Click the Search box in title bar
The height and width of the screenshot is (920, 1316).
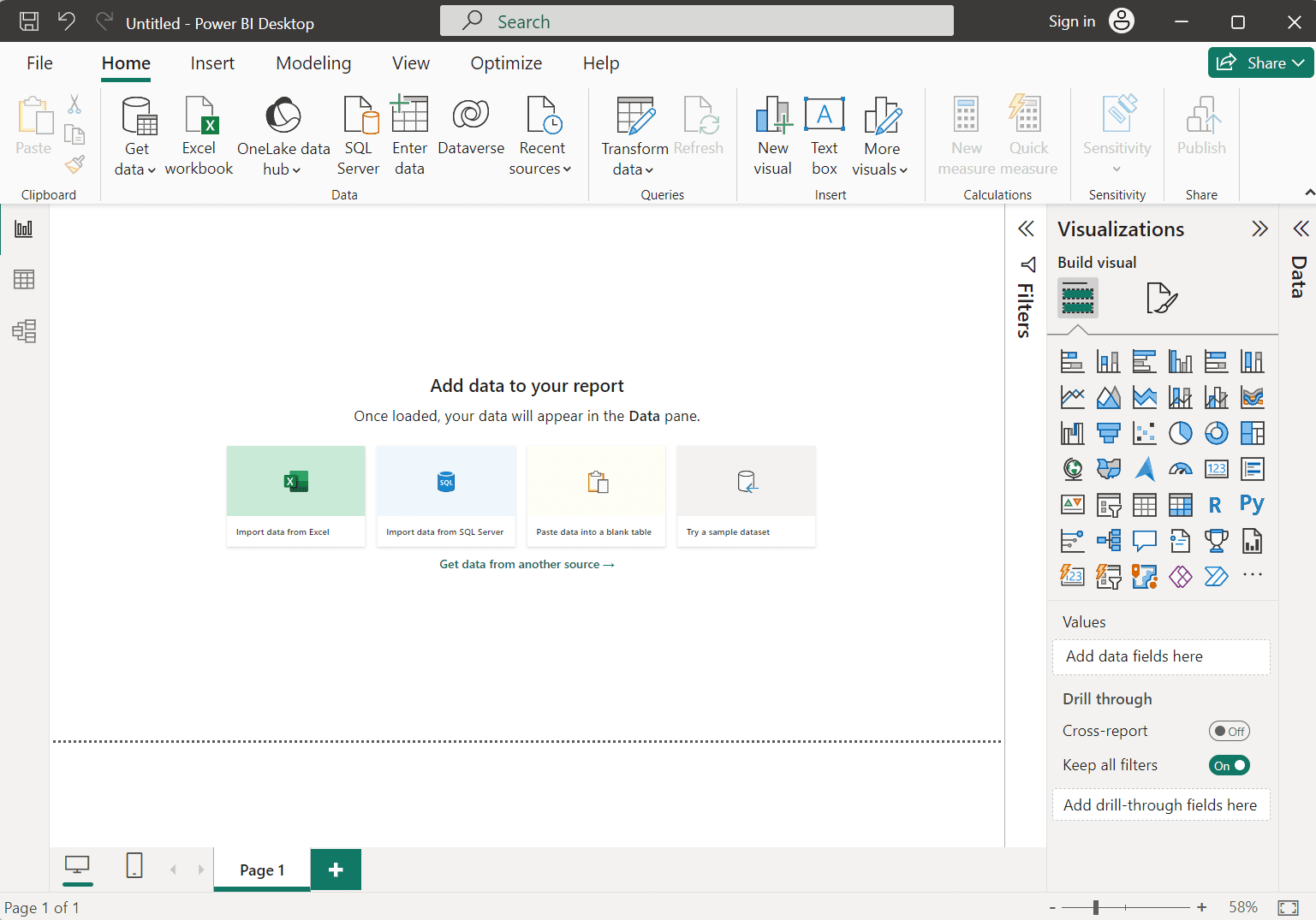[697, 21]
